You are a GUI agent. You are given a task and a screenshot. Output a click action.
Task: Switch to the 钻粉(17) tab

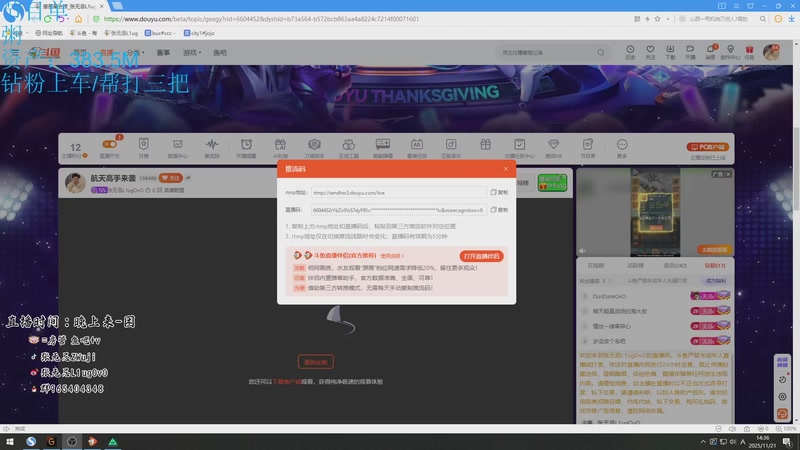click(x=715, y=265)
